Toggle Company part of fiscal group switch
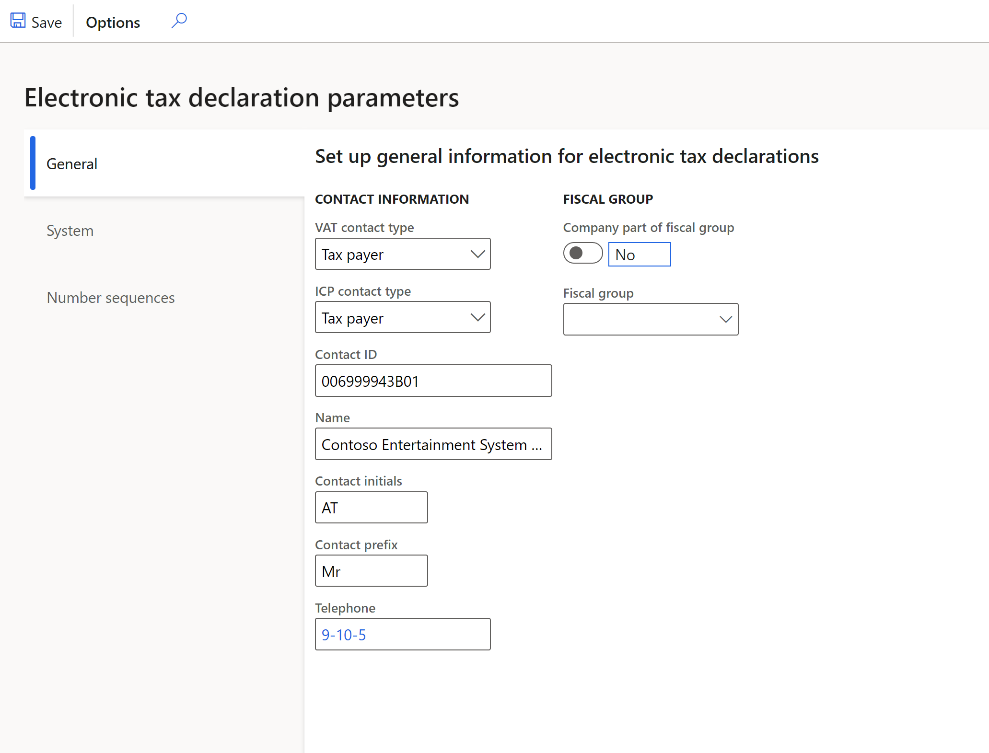 583,253
